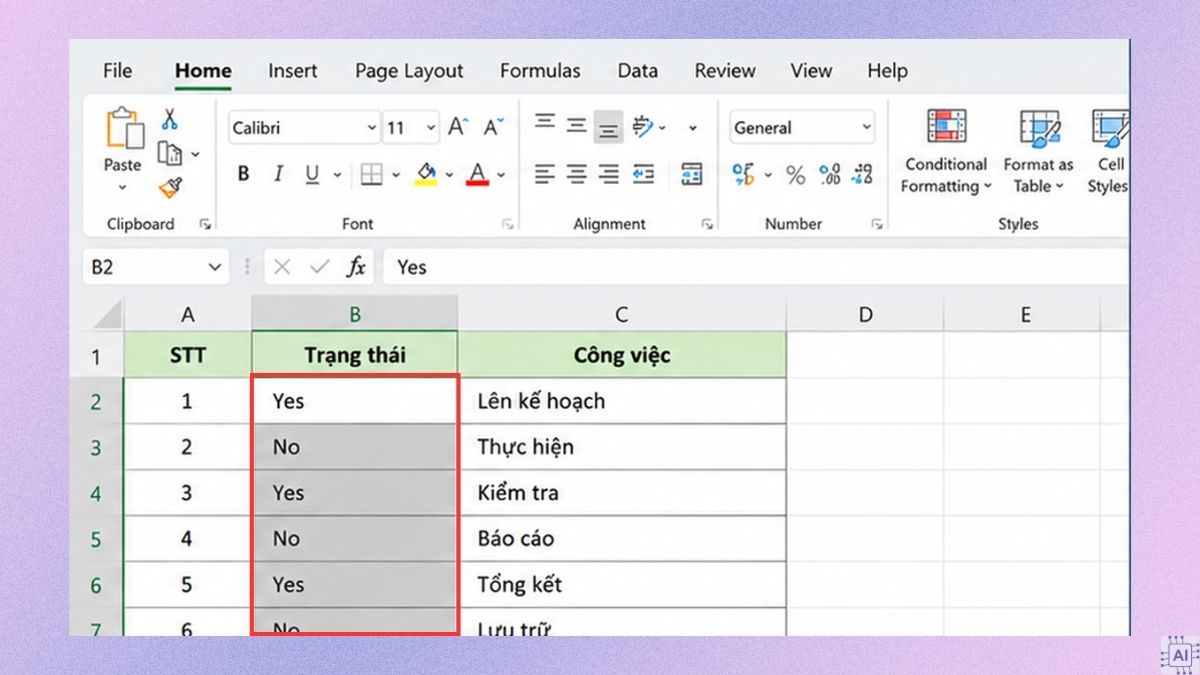
Task: Open the Number group dialog launcher
Action: (x=877, y=225)
